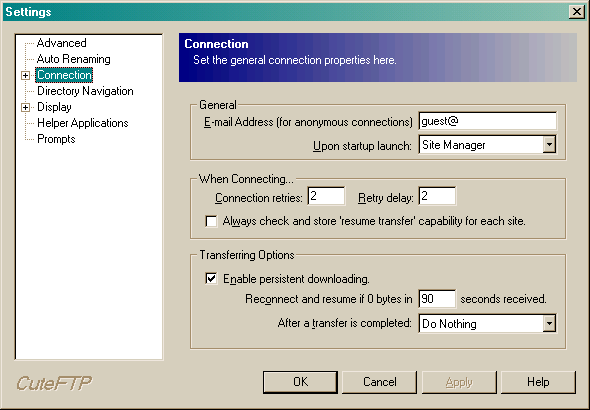Open the Upon startup launch dropdown

pos(549,144)
